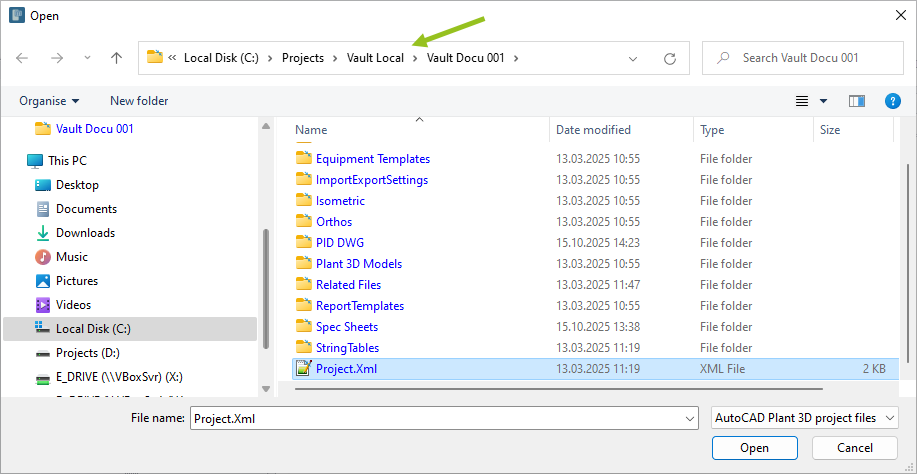Open Downloads in the navigation pane
Viewport: 917px width, 474px height.
85,233
